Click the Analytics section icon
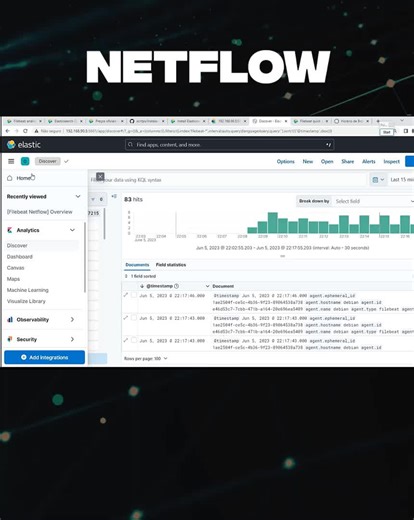This screenshot has width=414, height=520. pyautogui.click(x=10, y=230)
